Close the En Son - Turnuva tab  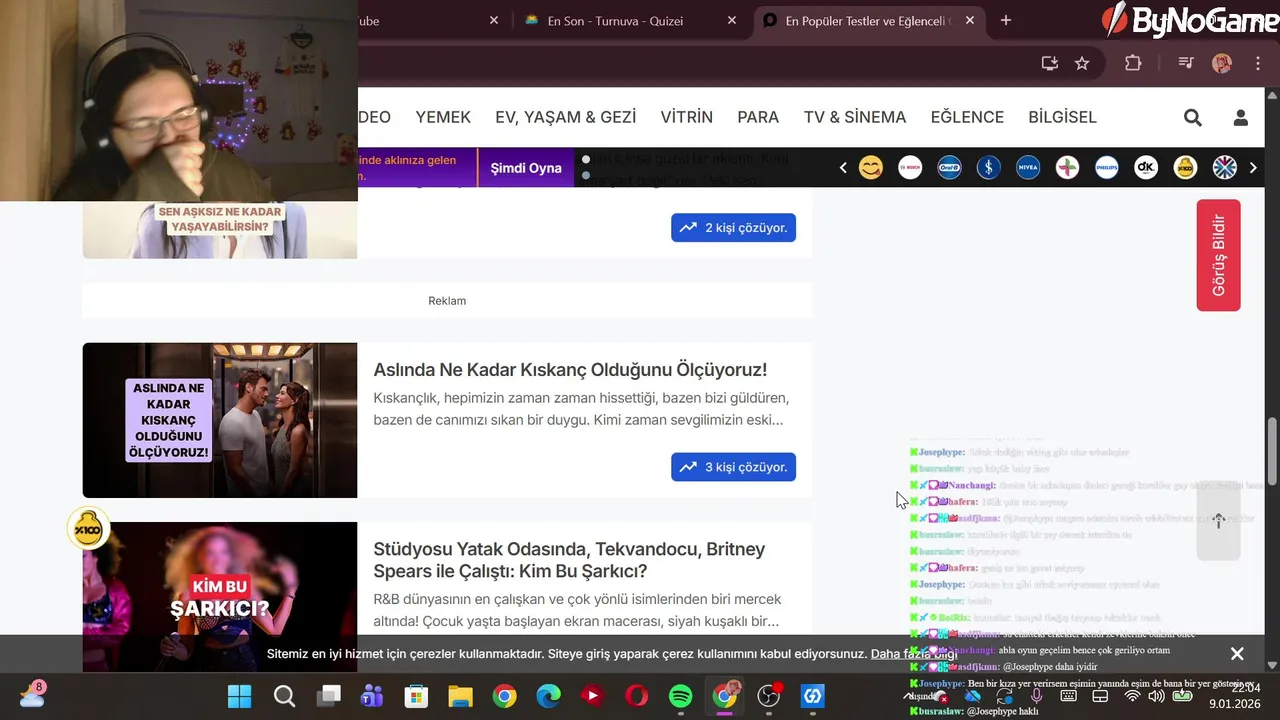tap(732, 20)
